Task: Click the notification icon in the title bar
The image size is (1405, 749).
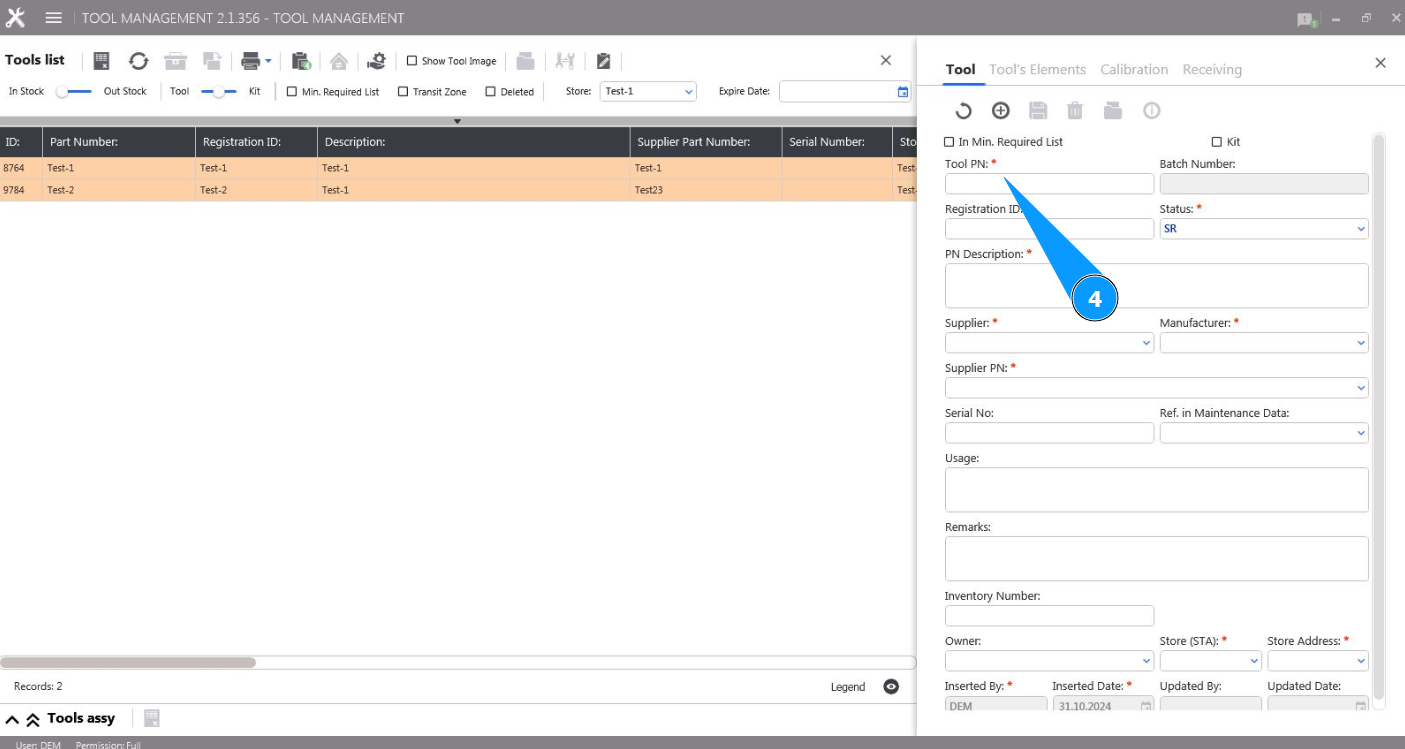Action: 1306,19
